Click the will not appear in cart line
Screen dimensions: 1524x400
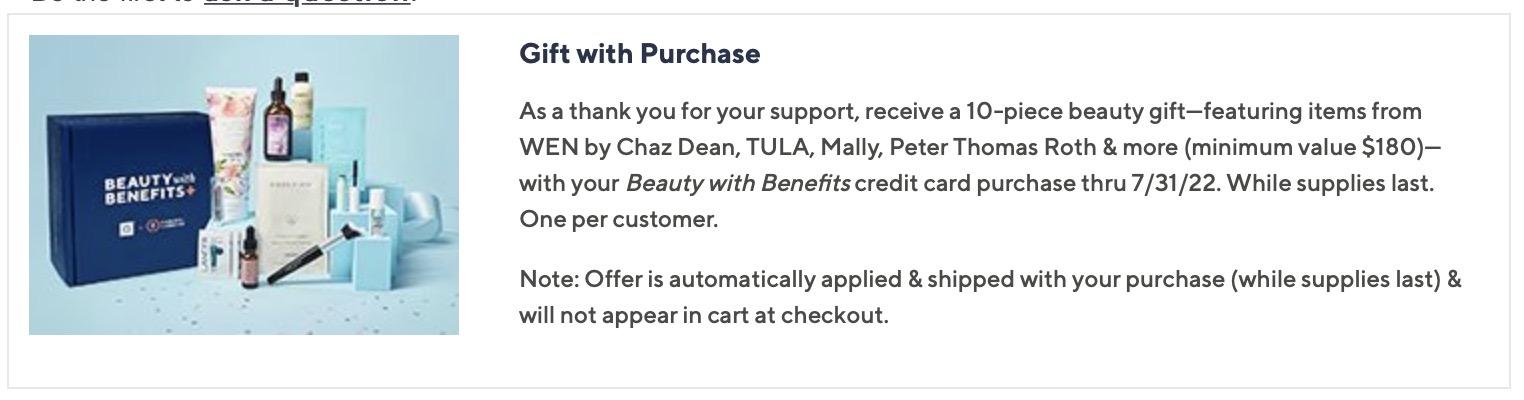tap(703, 316)
